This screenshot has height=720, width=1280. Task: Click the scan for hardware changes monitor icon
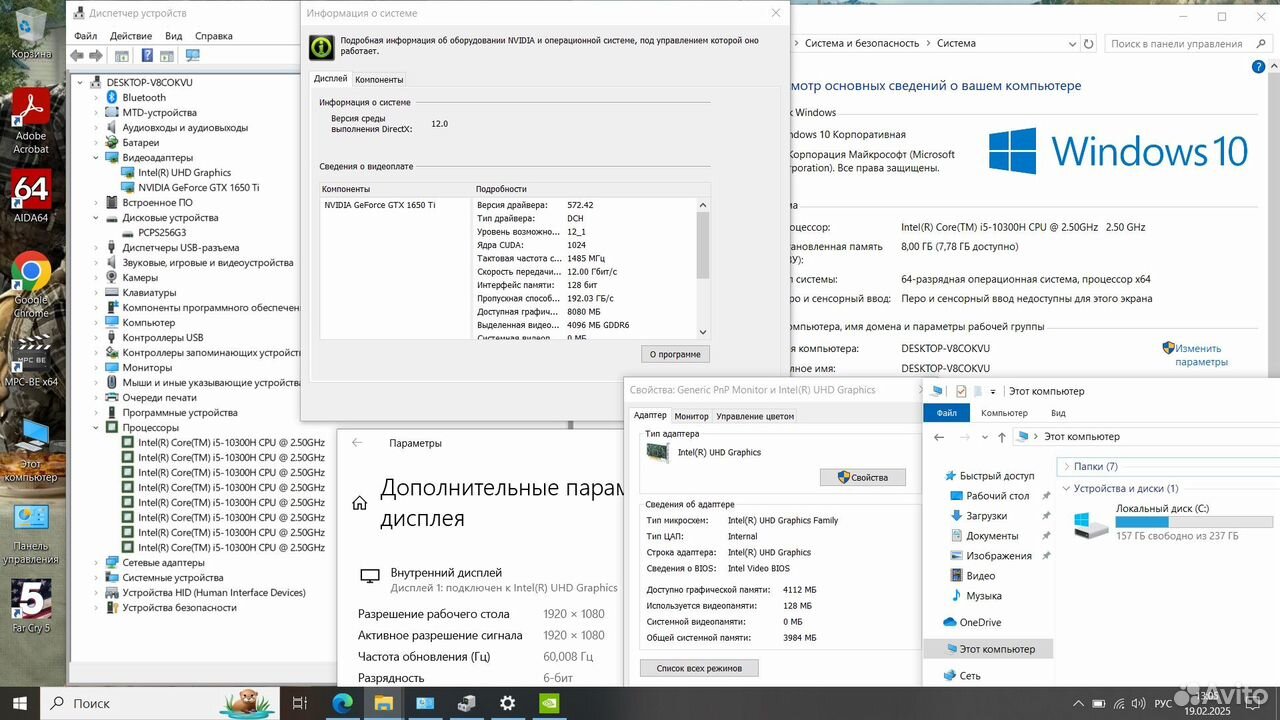point(193,56)
